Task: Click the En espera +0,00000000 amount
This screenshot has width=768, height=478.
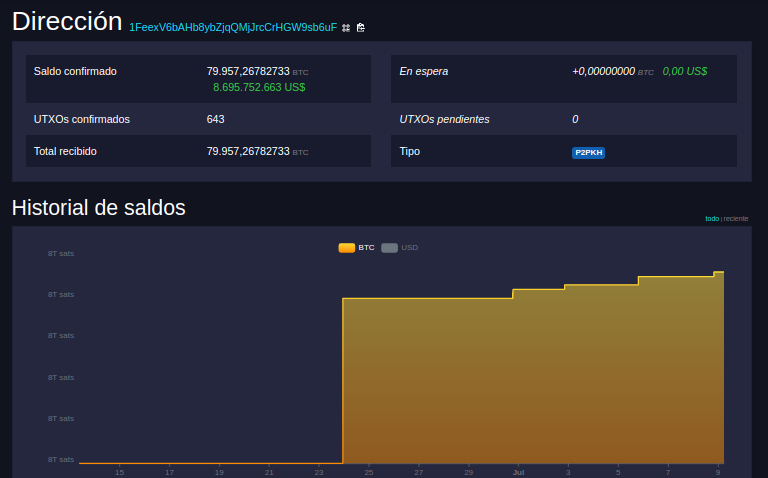Action: 603,71
